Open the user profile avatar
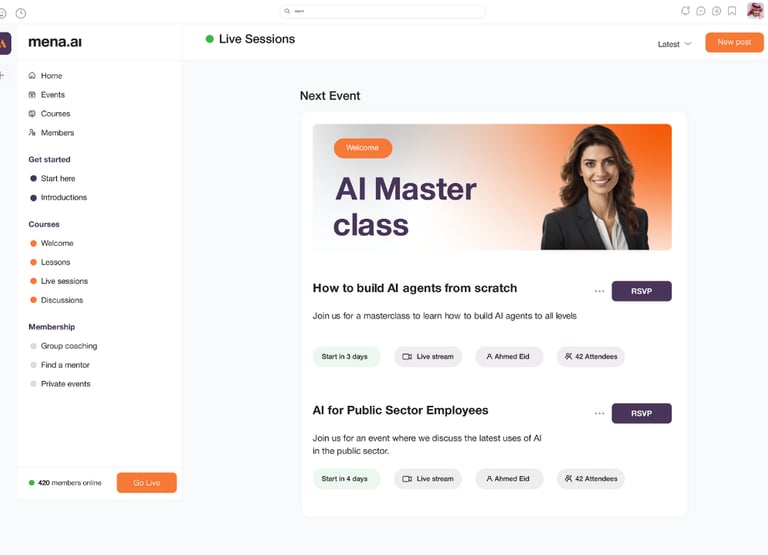The height and width of the screenshot is (555, 768). pyautogui.click(x=755, y=10)
